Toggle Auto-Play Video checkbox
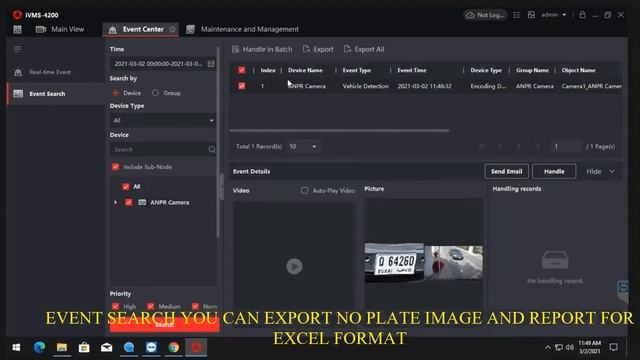 (x=304, y=190)
